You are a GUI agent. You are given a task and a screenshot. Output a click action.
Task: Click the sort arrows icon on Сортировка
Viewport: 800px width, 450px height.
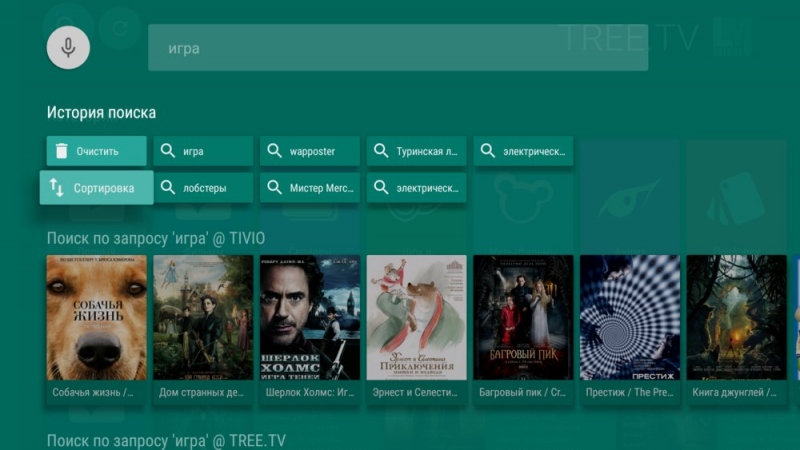[x=57, y=188]
